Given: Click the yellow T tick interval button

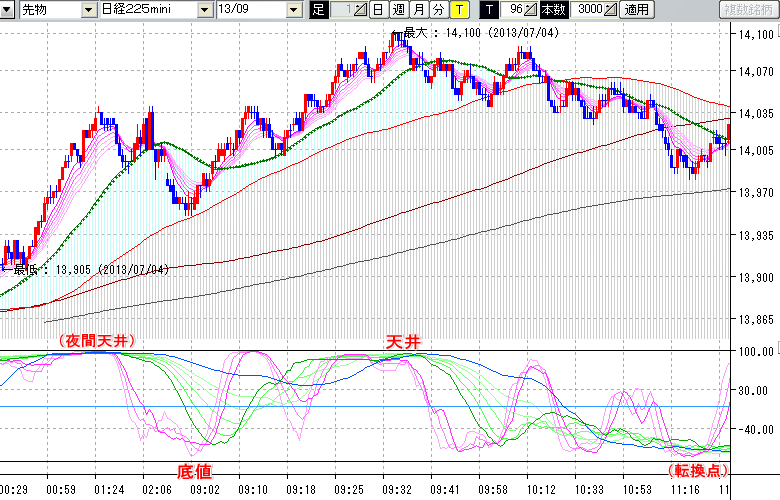Looking at the screenshot, I should [x=458, y=10].
